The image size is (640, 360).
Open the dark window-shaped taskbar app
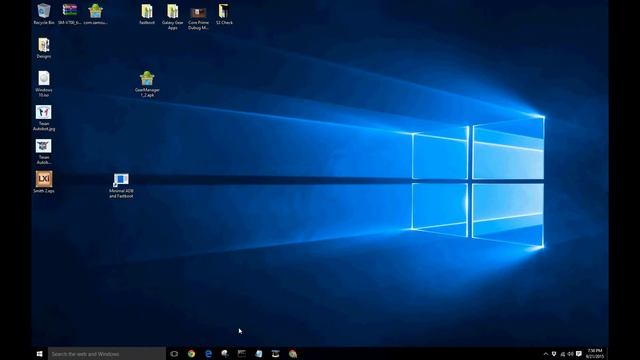[x=242, y=354]
